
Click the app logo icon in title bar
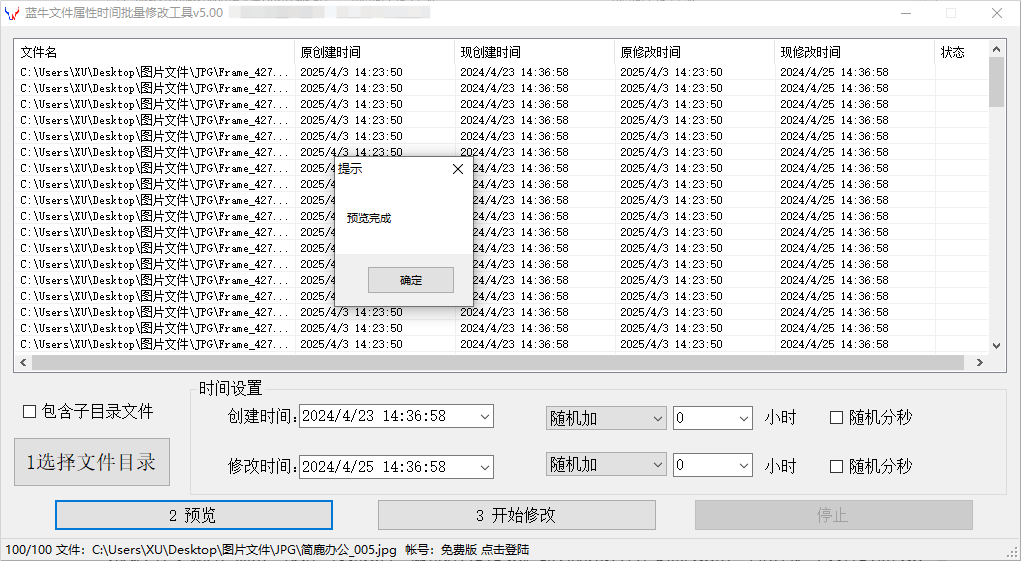(11, 13)
